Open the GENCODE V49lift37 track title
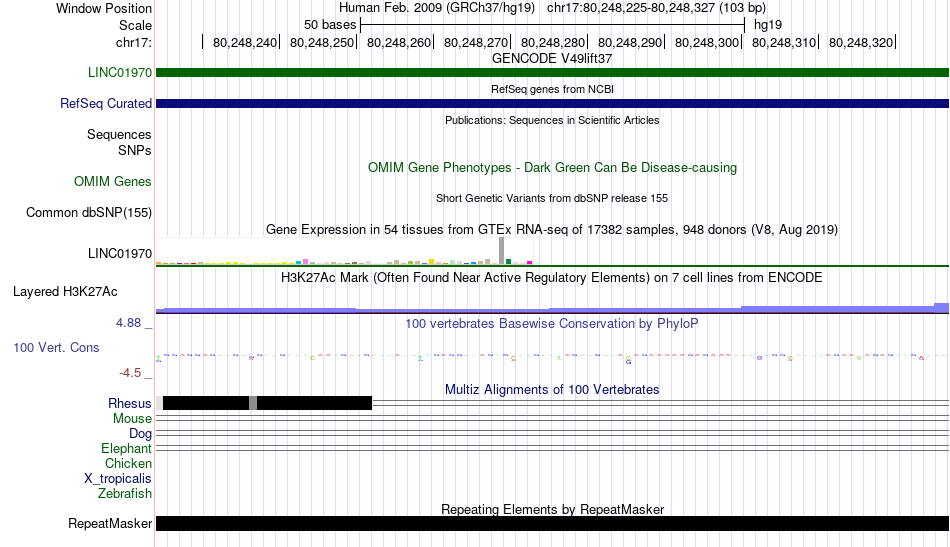This screenshot has height=547, width=950. point(552,59)
